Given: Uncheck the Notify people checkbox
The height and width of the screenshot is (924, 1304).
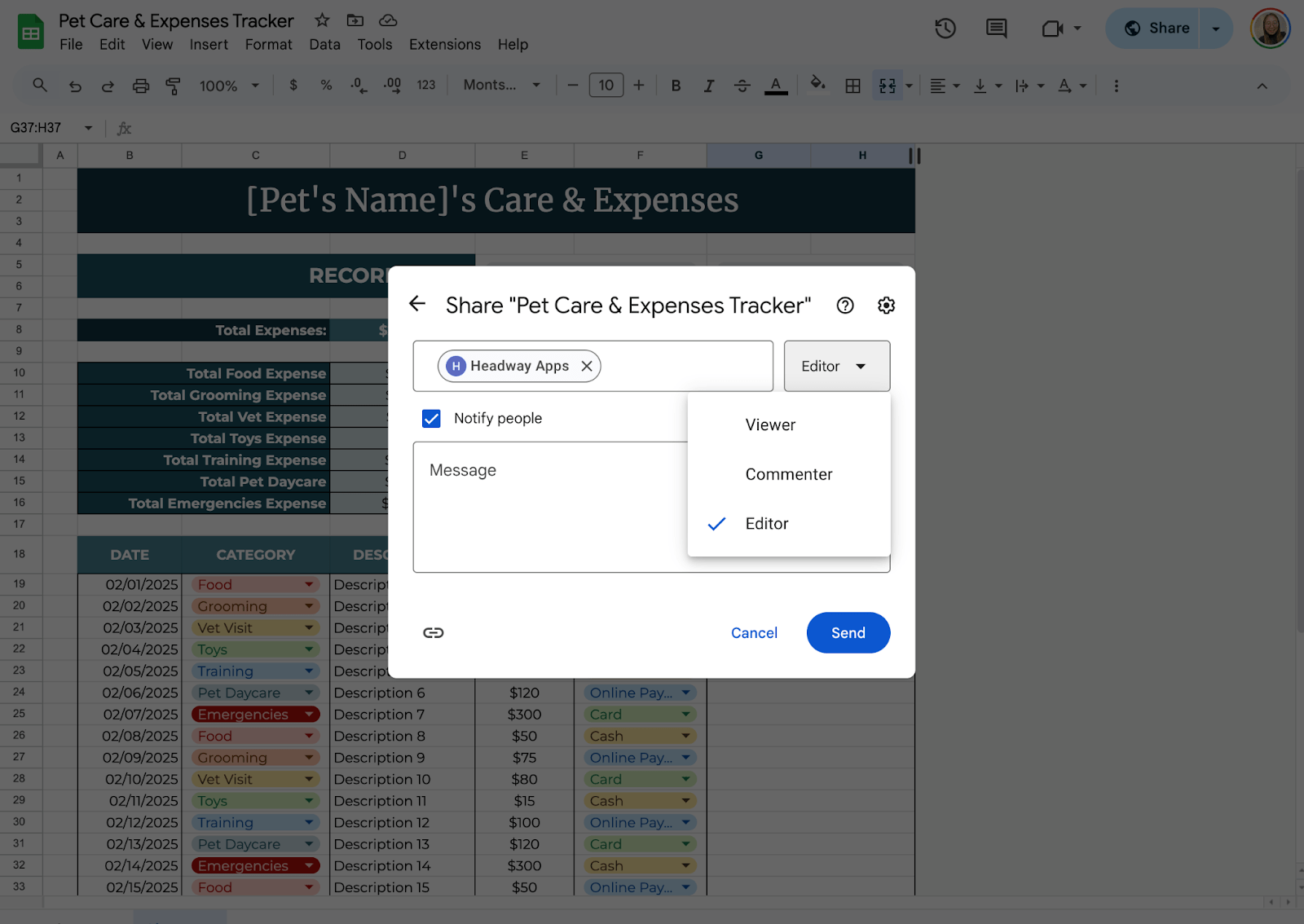Looking at the screenshot, I should (x=431, y=418).
